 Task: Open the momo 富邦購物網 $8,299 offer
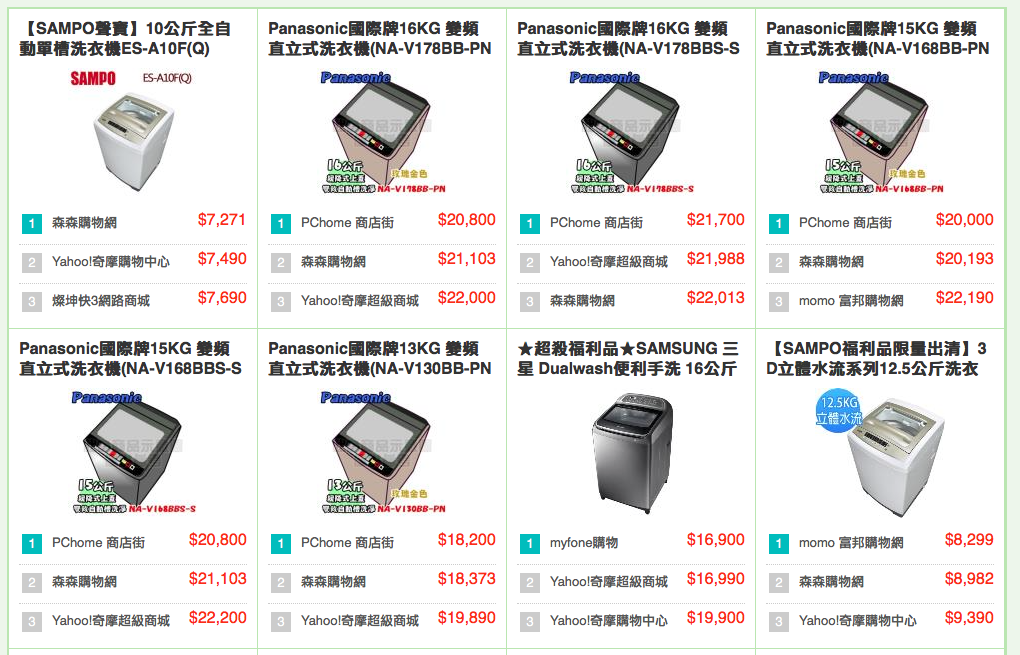pos(880,542)
